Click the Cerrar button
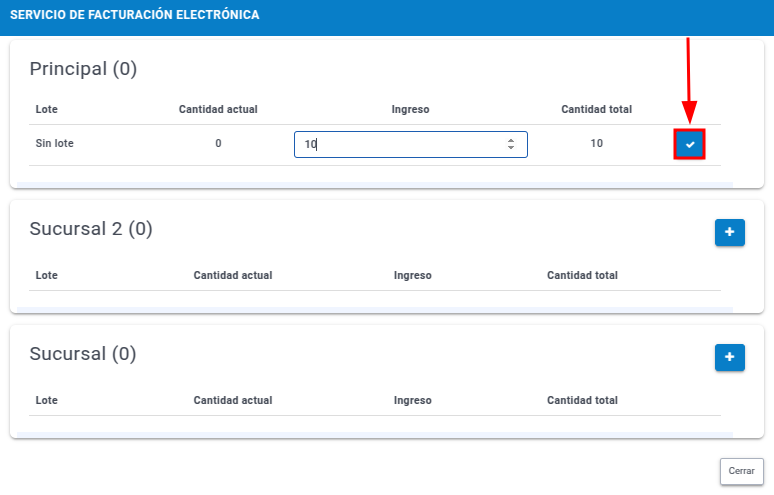The width and height of the screenshot is (774, 495). 741,471
